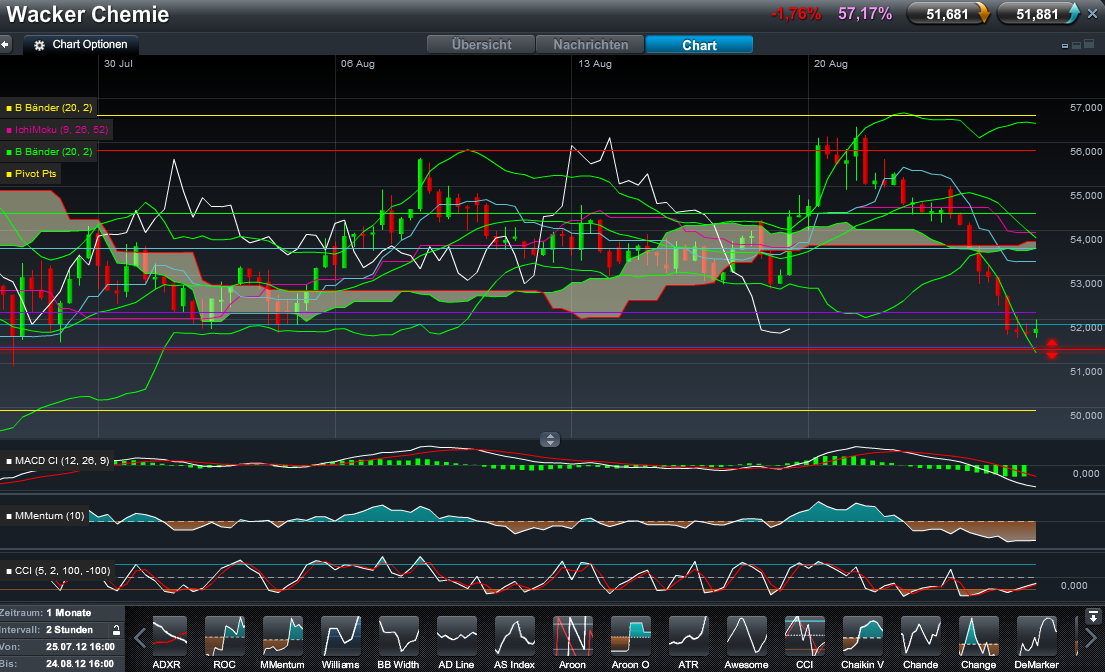The width and height of the screenshot is (1105, 672).
Task: Add the Awesome oscillator indicator
Action: click(x=747, y=636)
